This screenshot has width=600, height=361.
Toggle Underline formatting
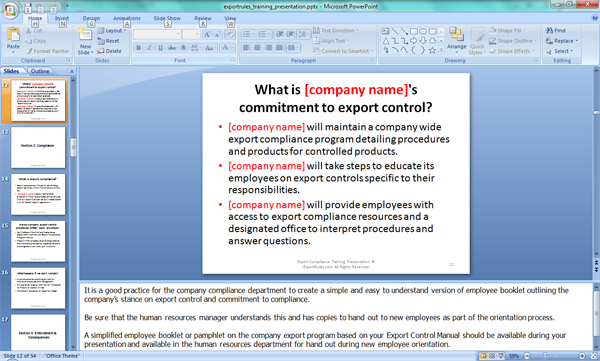click(160, 48)
